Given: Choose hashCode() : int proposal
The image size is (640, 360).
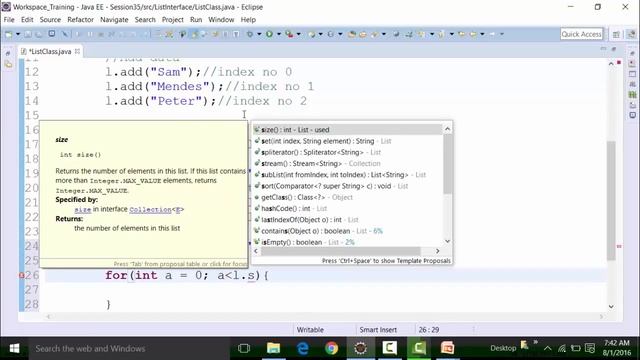Looking at the screenshot, I should coord(347,209).
